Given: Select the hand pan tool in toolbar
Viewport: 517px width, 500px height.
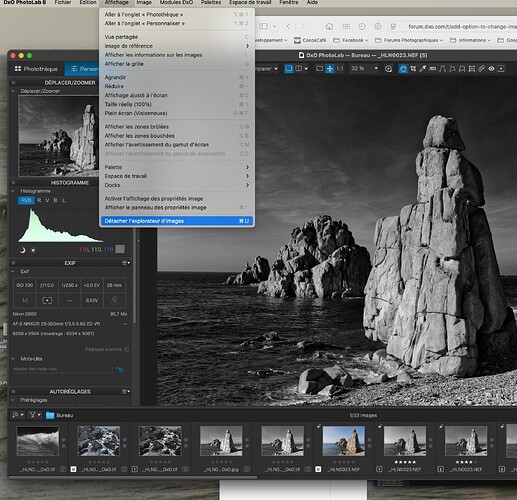Looking at the screenshot, I should pos(403,69).
